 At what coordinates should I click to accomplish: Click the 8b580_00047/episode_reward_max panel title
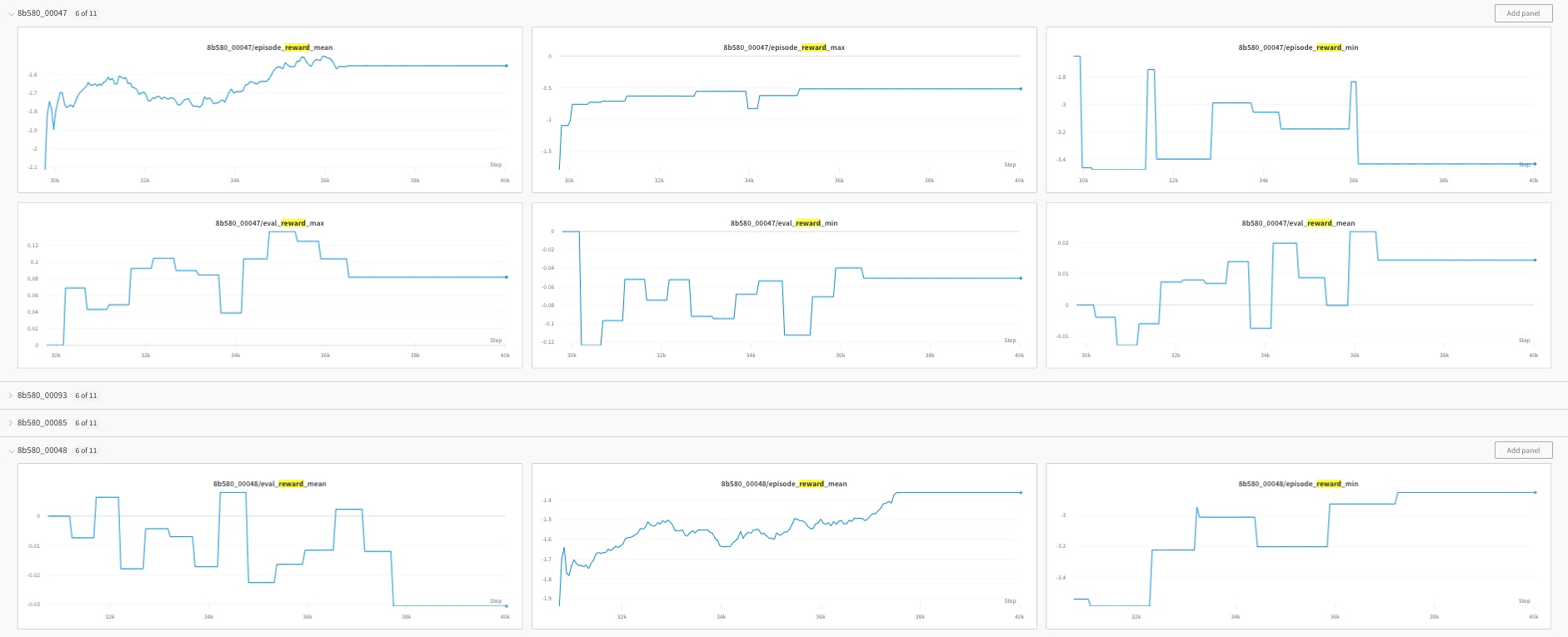pos(783,47)
